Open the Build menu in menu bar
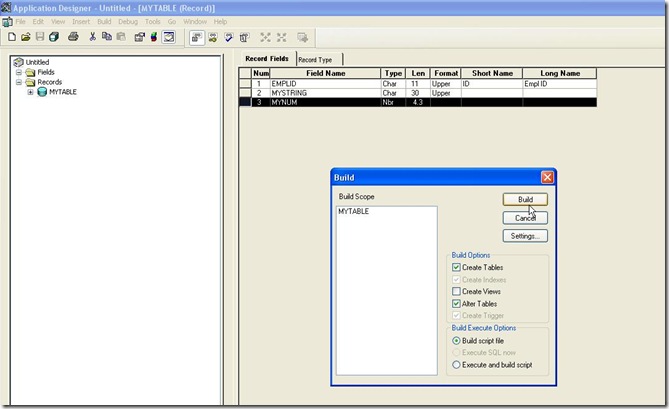This screenshot has width=669, height=409. [x=104, y=21]
